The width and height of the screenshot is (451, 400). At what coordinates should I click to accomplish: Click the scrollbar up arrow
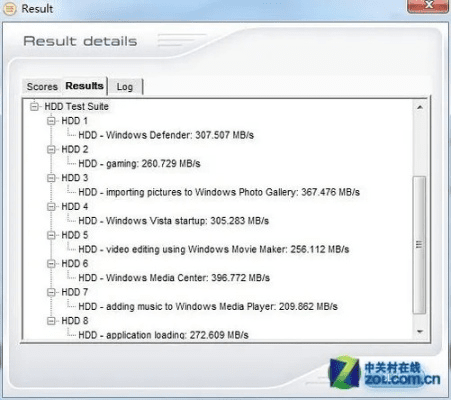point(420,107)
